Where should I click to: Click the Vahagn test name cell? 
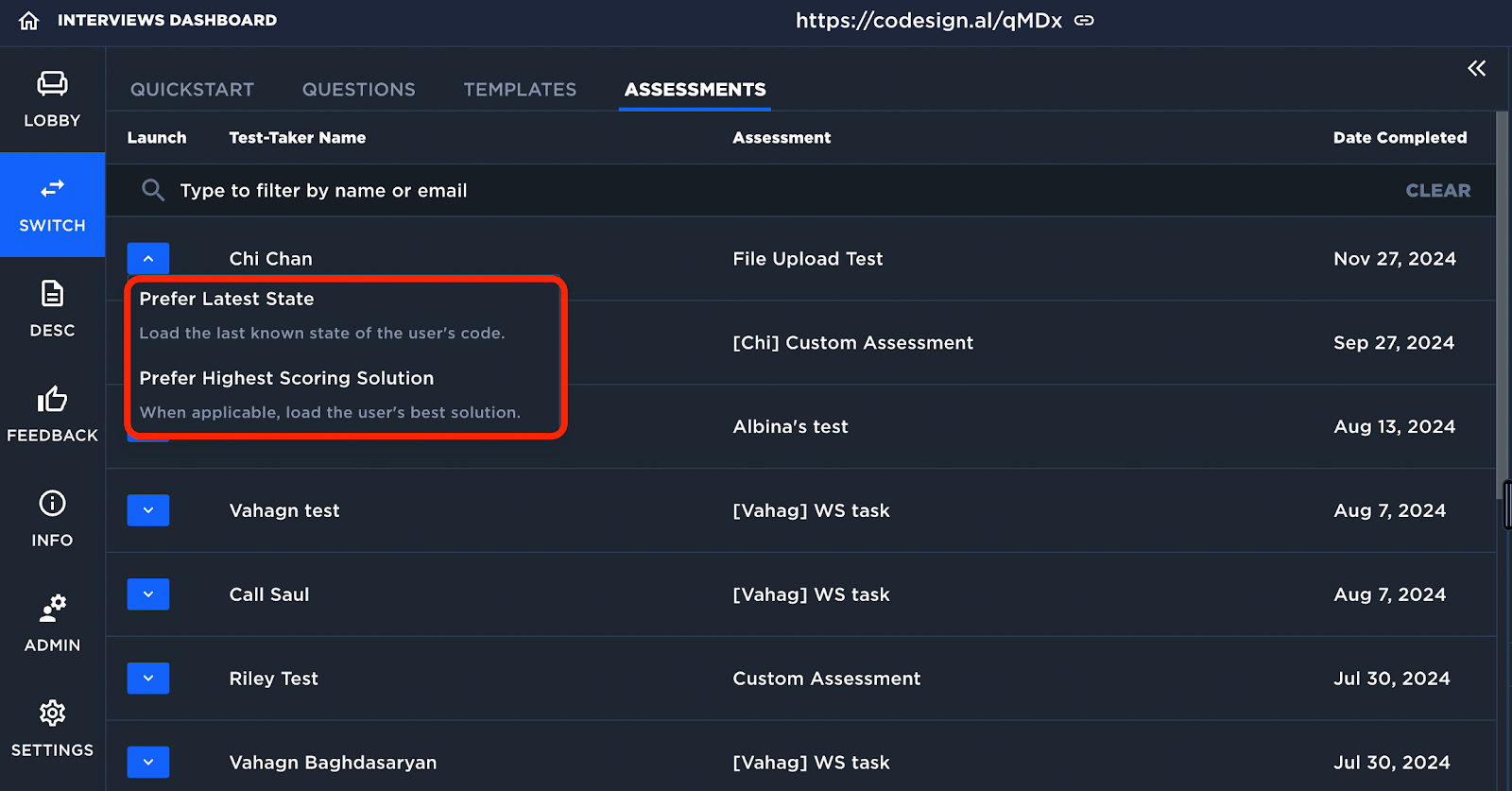pyautogui.click(x=284, y=510)
